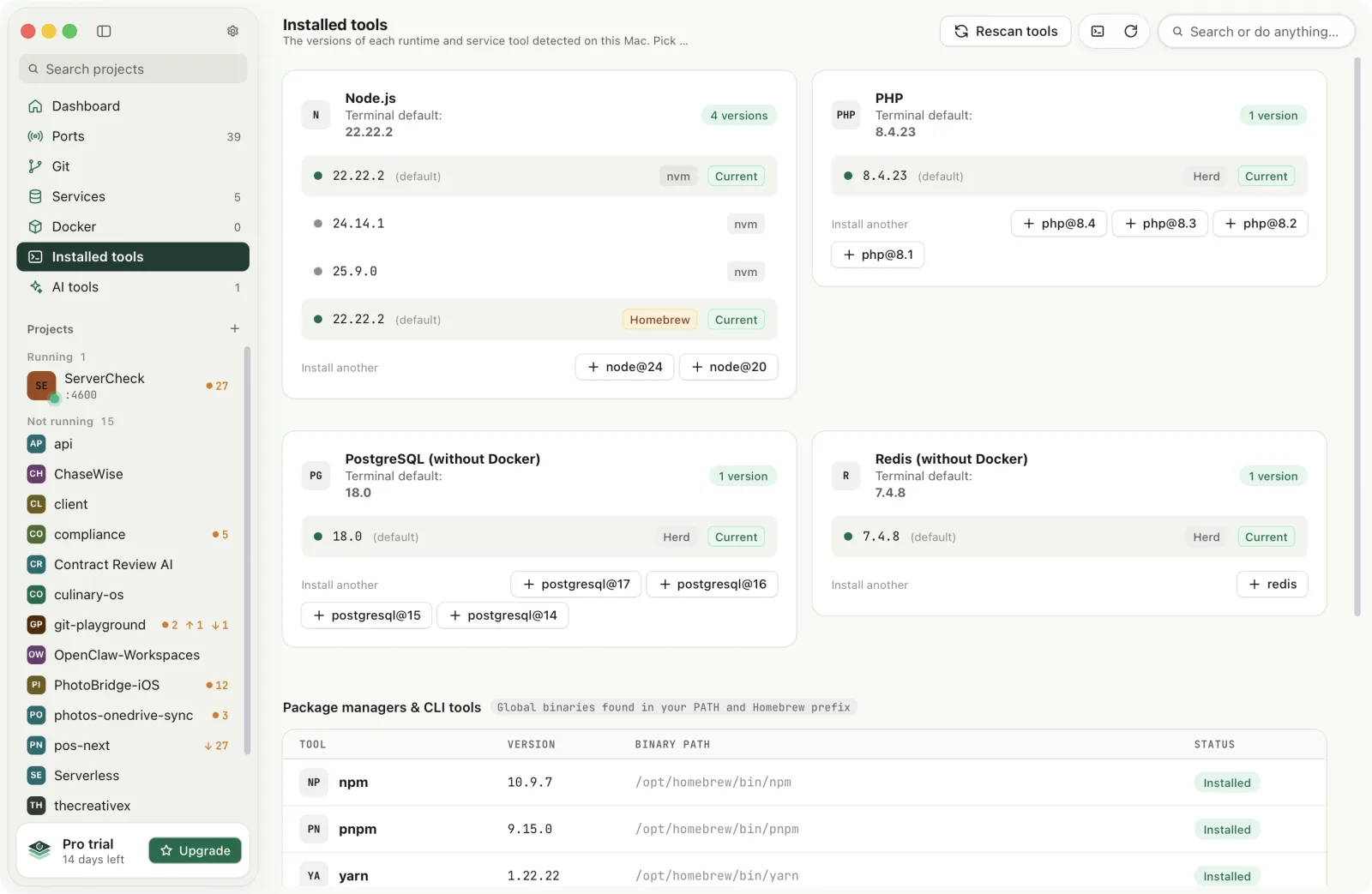Click the main content vertical scrollbar
Viewport: 1372px width, 894px height.
click(x=1357, y=336)
